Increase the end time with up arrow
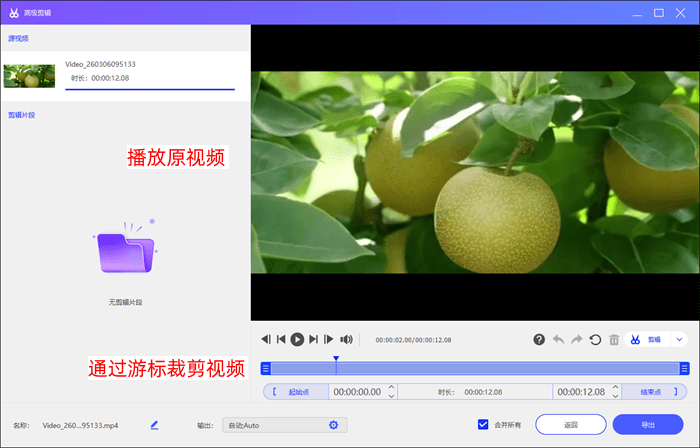Image resolution: width=700 pixels, height=448 pixels. tap(616, 387)
